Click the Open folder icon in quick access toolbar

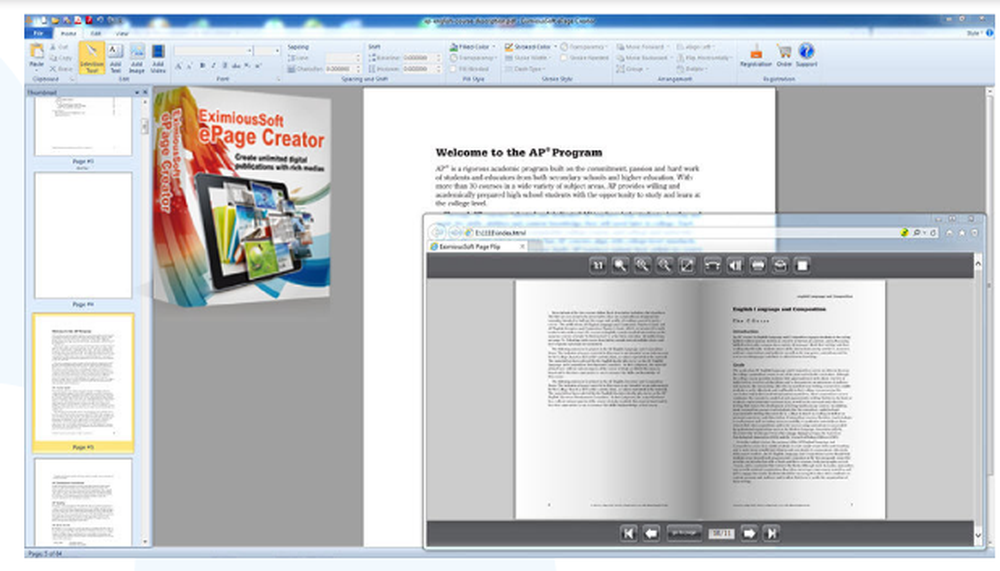click(x=55, y=20)
